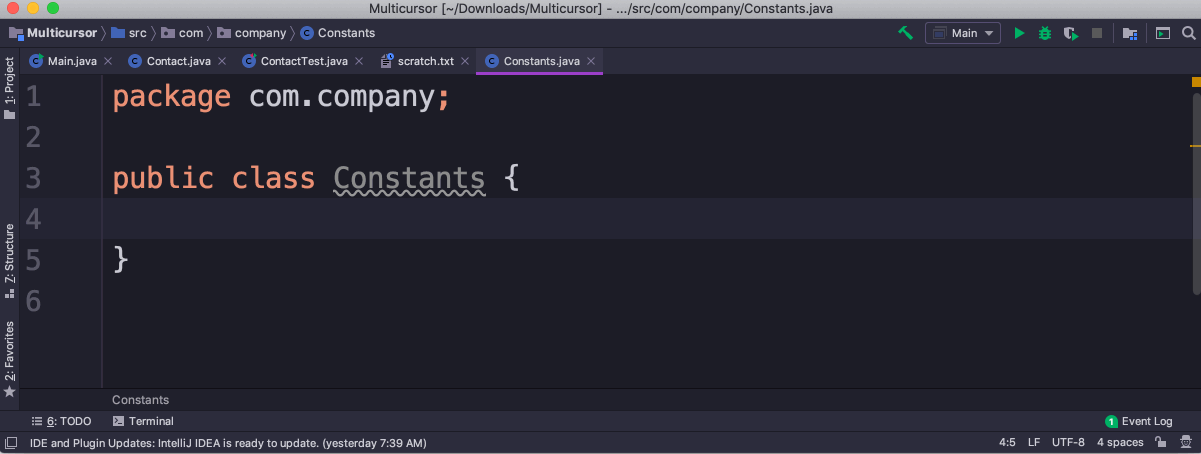Screen dimensions: 1201x454
Task: Open the Main run configuration dropdown
Action: click(x=963, y=33)
